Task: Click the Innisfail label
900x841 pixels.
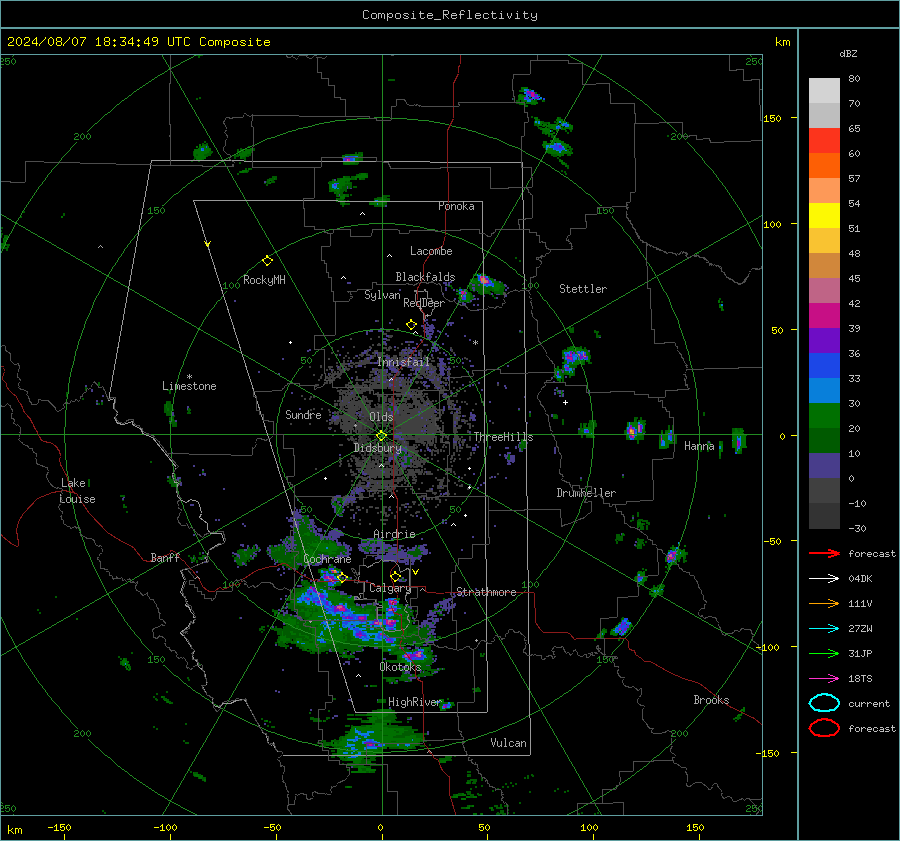Action: pyautogui.click(x=403, y=362)
